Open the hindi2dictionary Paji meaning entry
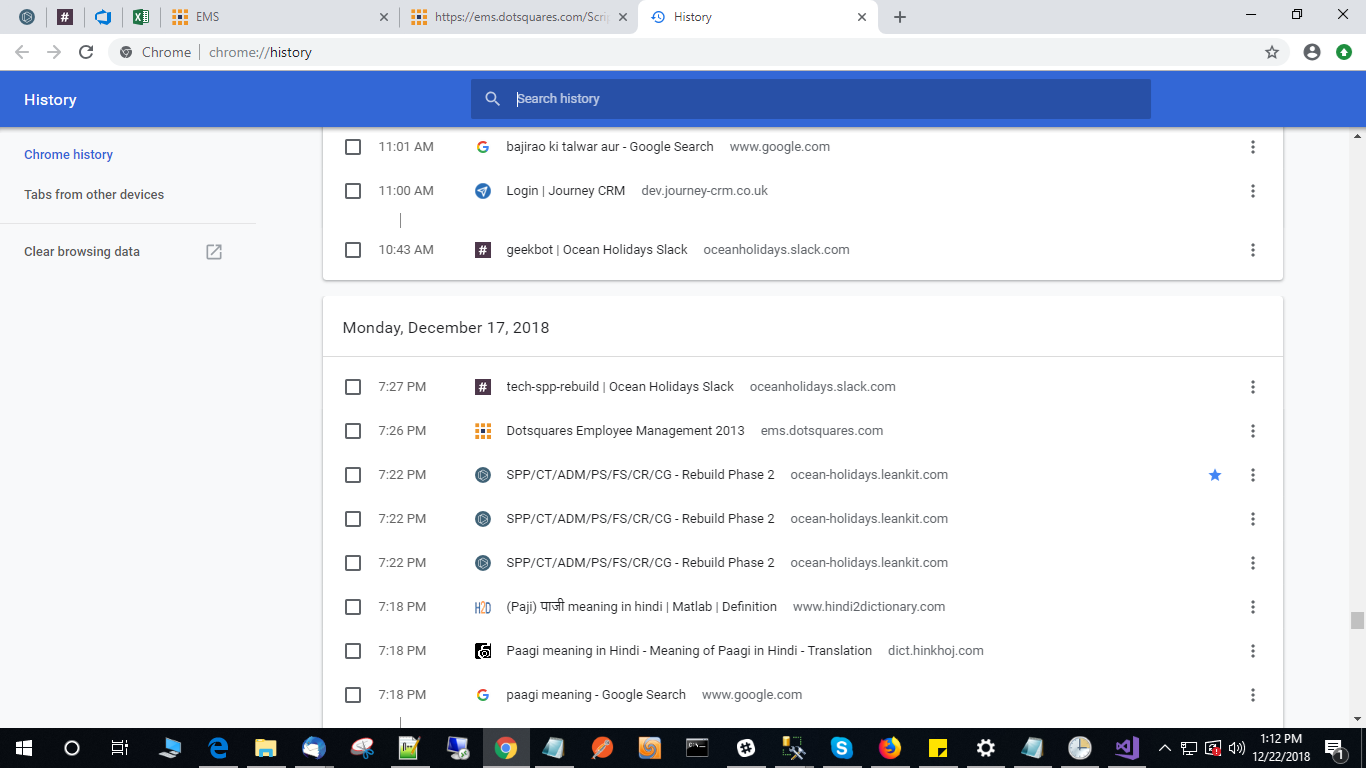Viewport: 1366px width, 768px height. point(642,607)
